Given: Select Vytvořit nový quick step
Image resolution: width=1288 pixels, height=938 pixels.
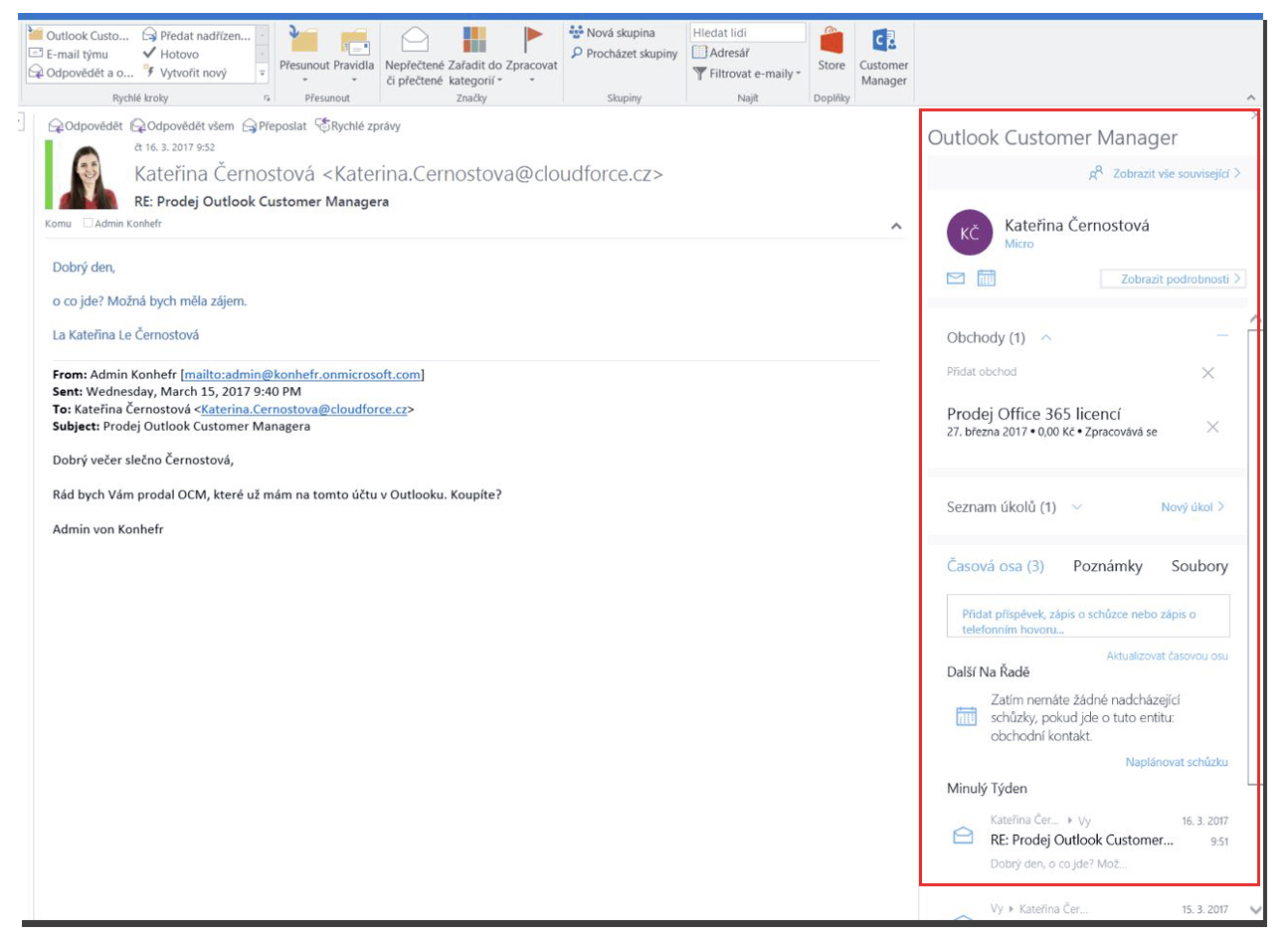Looking at the screenshot, I should click(x=185, y=73).
